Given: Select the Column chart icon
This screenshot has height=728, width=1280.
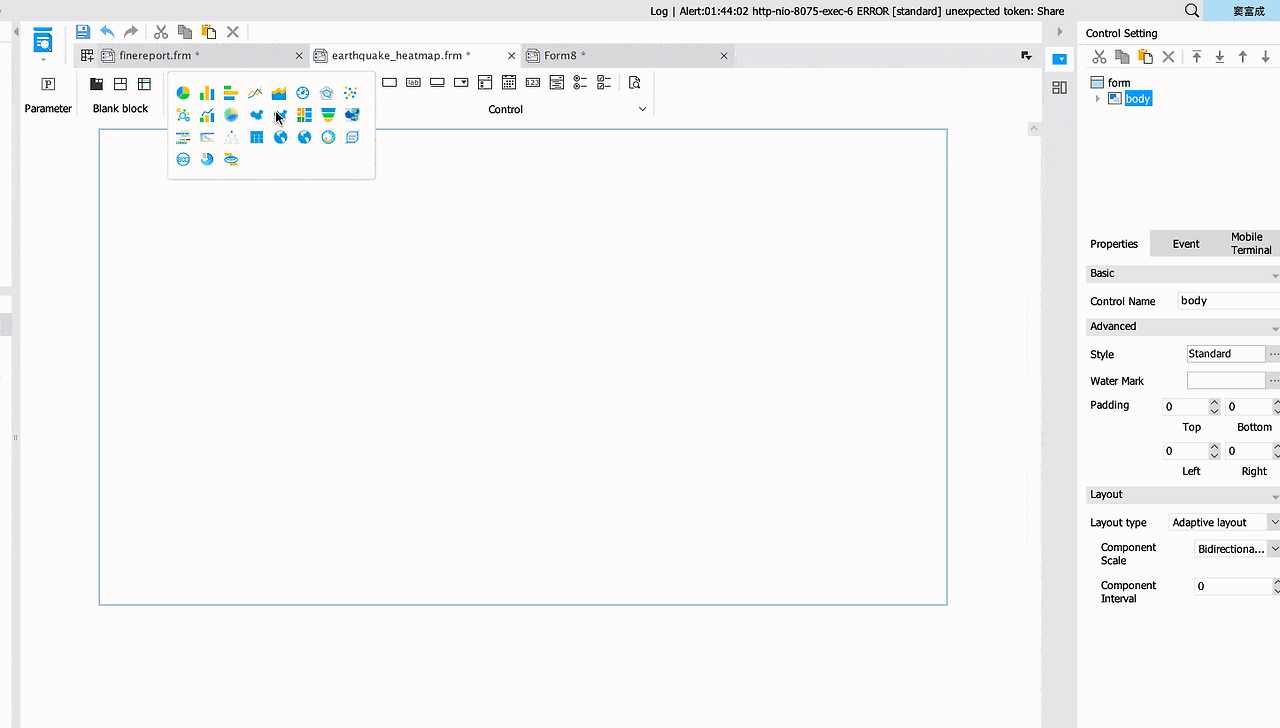Looking at the screenshot, I should coord(207,92).
